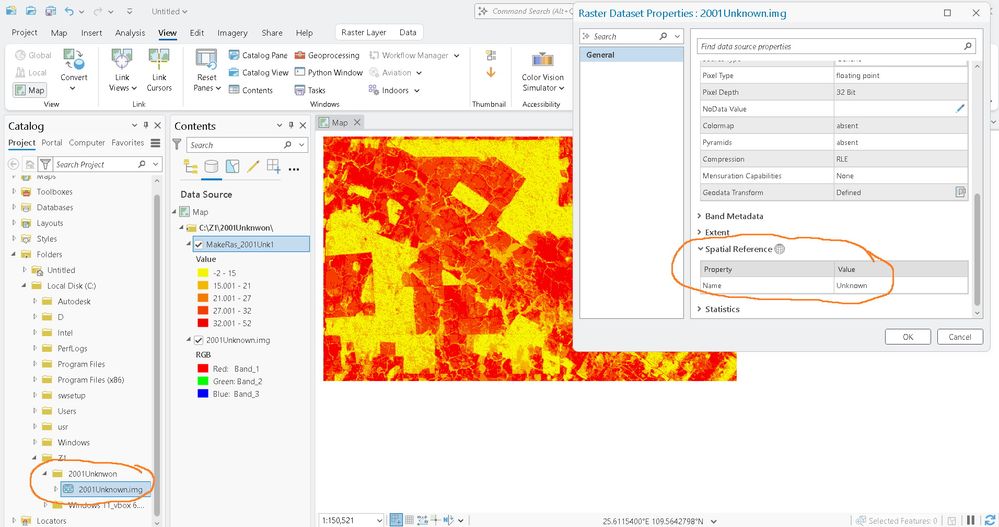Click the yellow -2 - 15 symbol swatch

(x=203, y=273)
